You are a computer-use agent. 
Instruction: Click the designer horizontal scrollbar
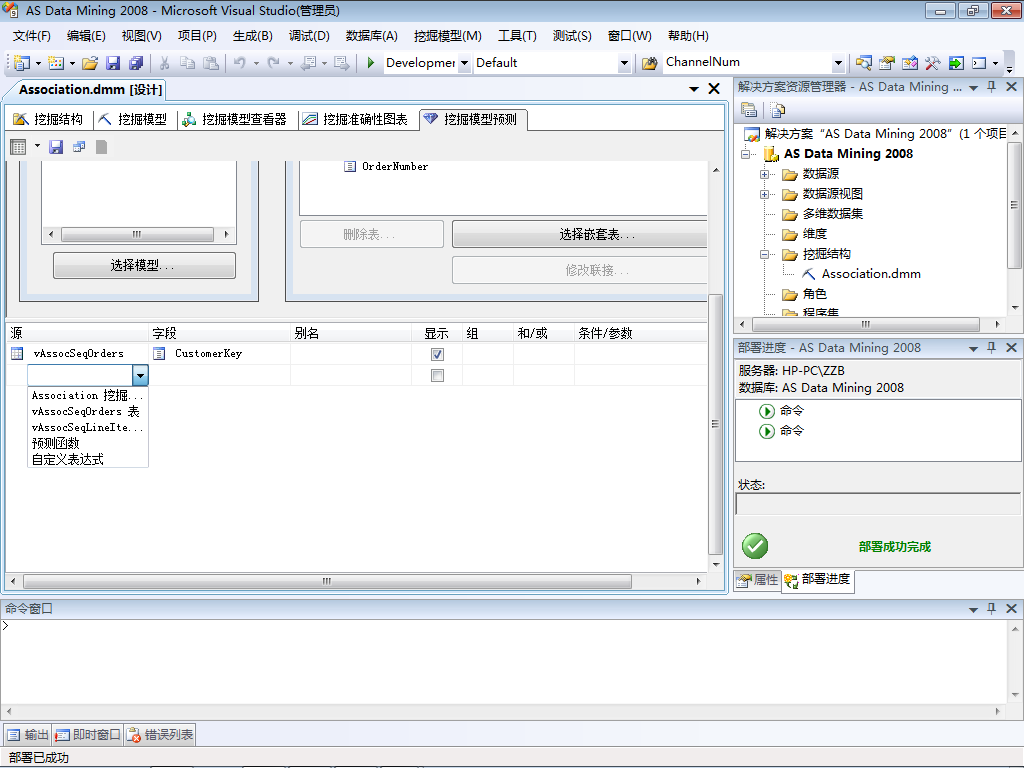pyautogui.click(x=327, y=581)
